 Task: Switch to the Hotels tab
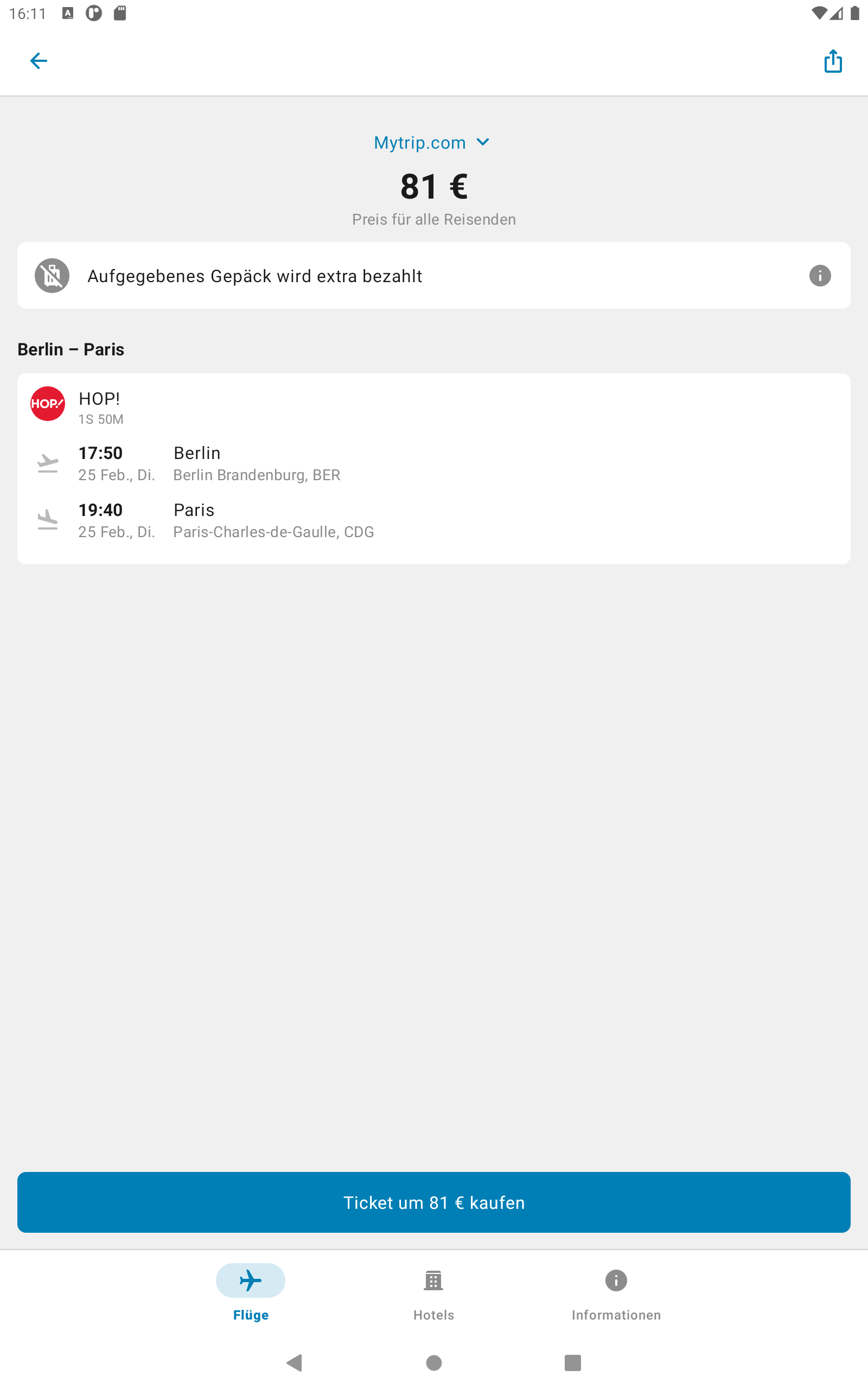(434, 1294)
